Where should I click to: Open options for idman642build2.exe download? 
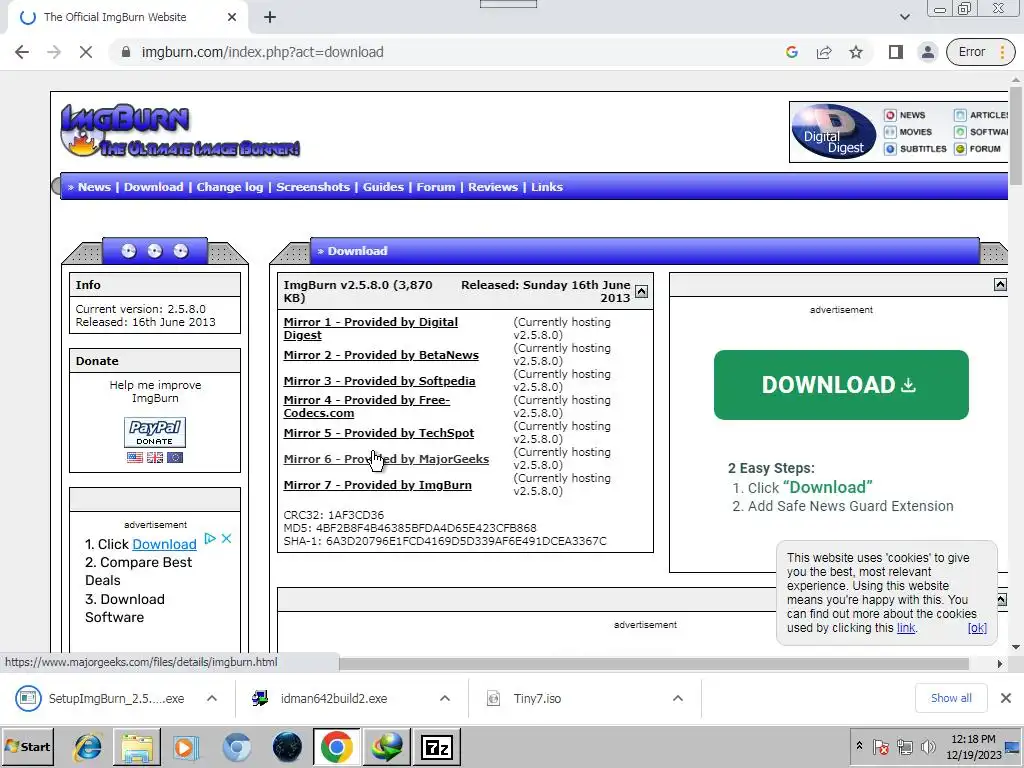click(x=445, y=698)
